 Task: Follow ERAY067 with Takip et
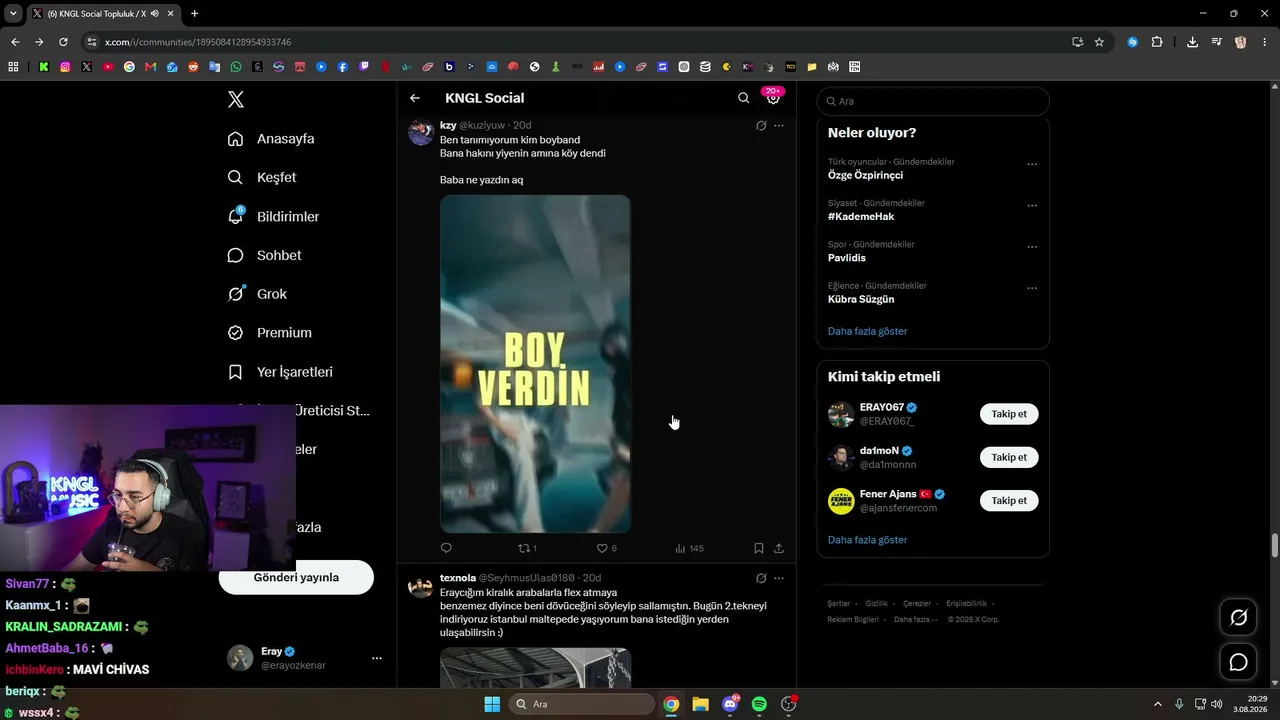(1009, 414)
